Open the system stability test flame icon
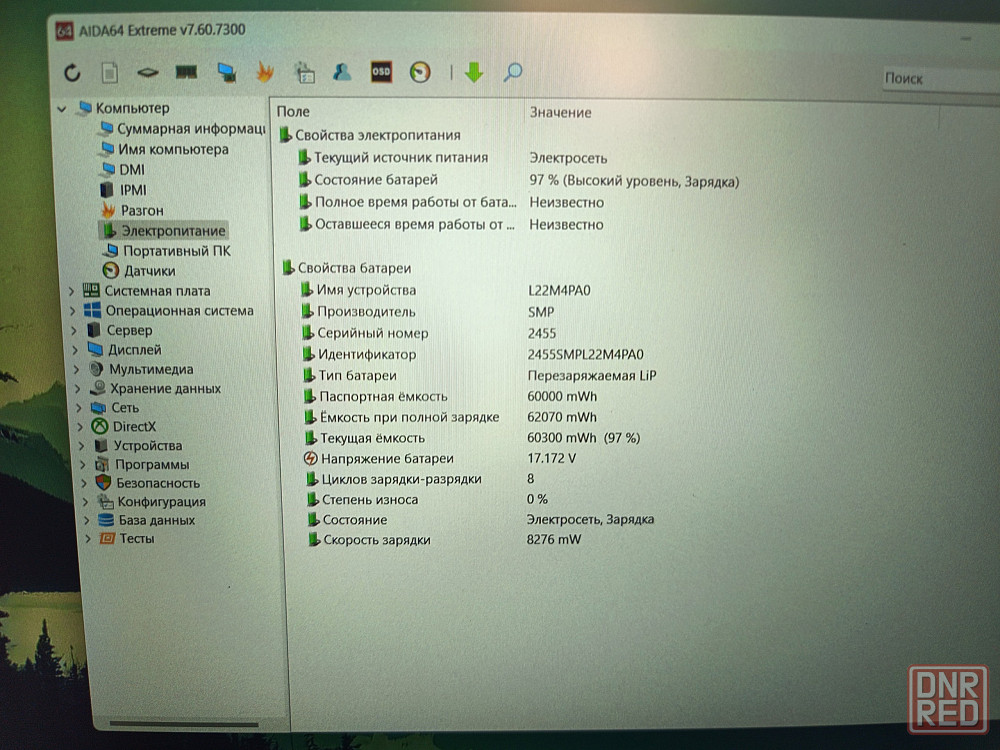The width and height of the screenshot is (1000, 750). [264, 72]
